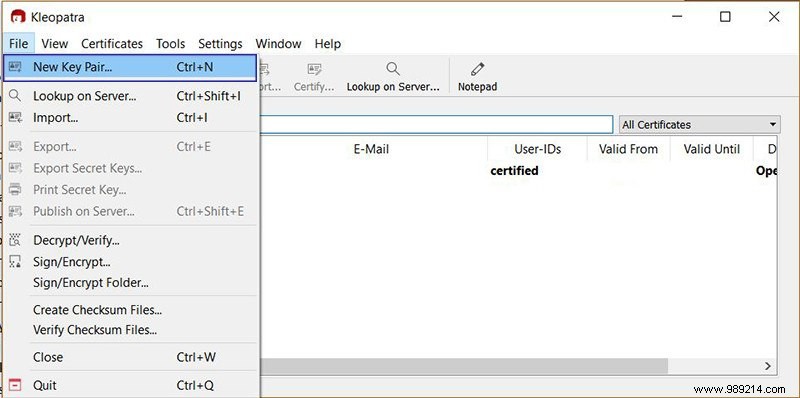Minimize the Kleopatra window
The height and width of the screenshot is (398, 800).
(677, 17)
